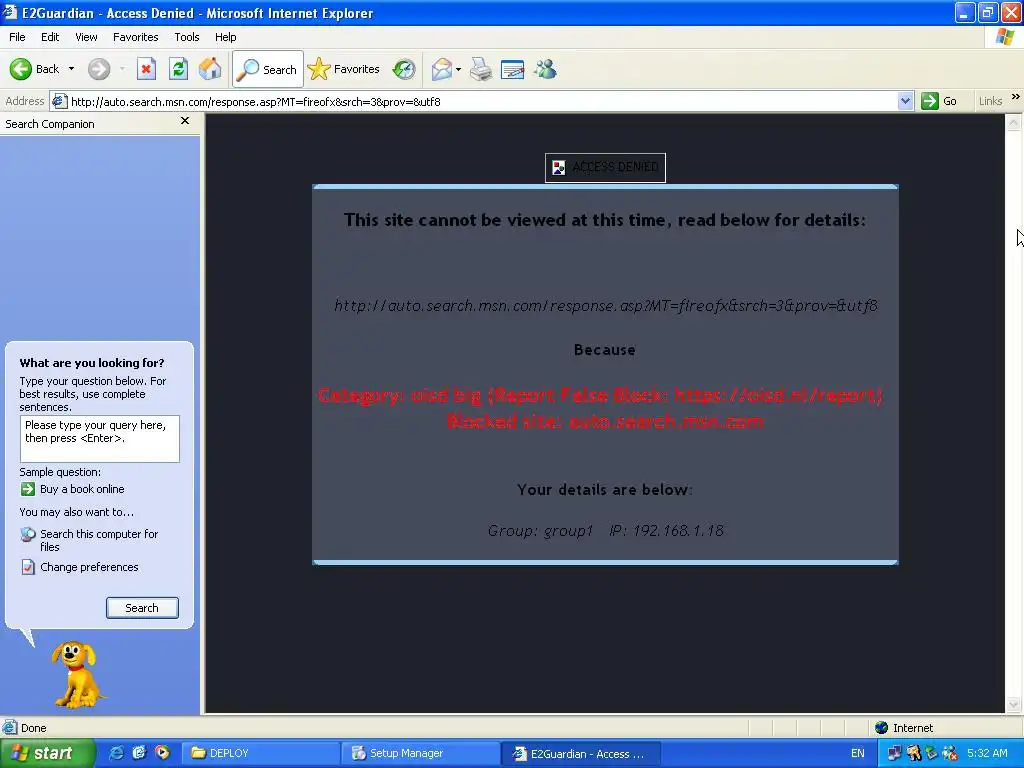Open the Back history dropdown arrow
1024x768 pixels.
[x=71, y=69]
